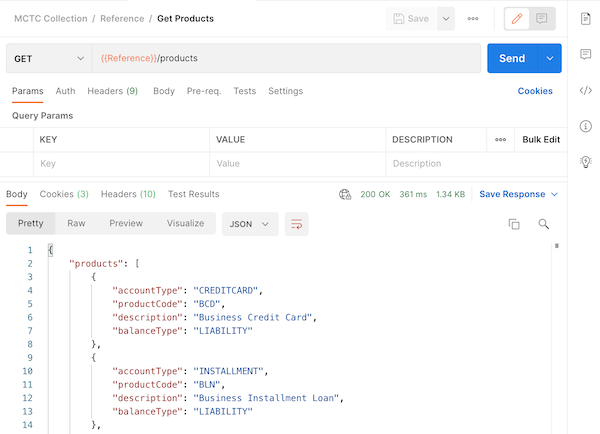Expand the Send button arrow options

[549, 59]
